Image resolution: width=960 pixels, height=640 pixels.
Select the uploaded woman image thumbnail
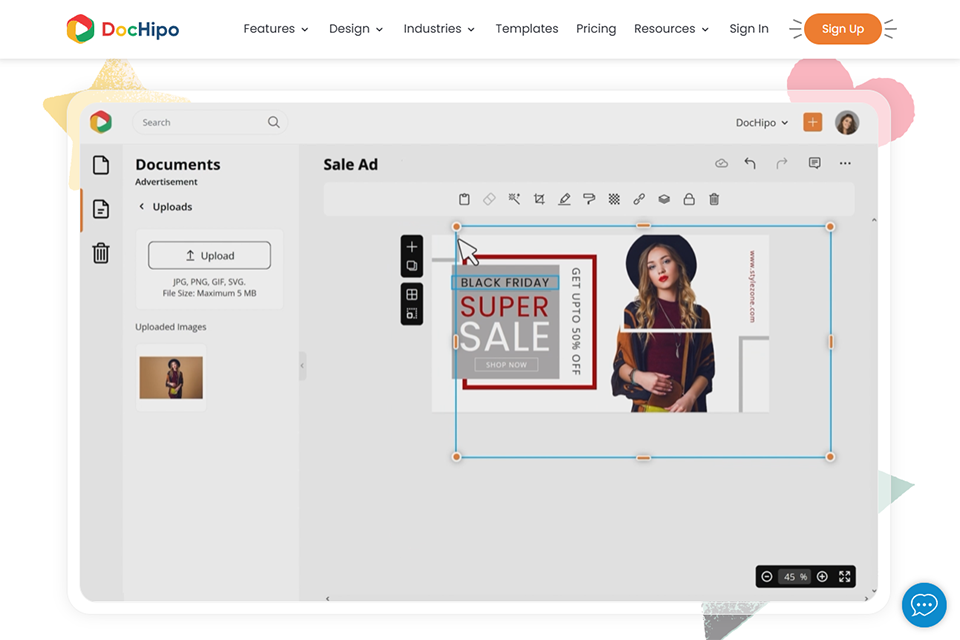[x=171, y=378]
